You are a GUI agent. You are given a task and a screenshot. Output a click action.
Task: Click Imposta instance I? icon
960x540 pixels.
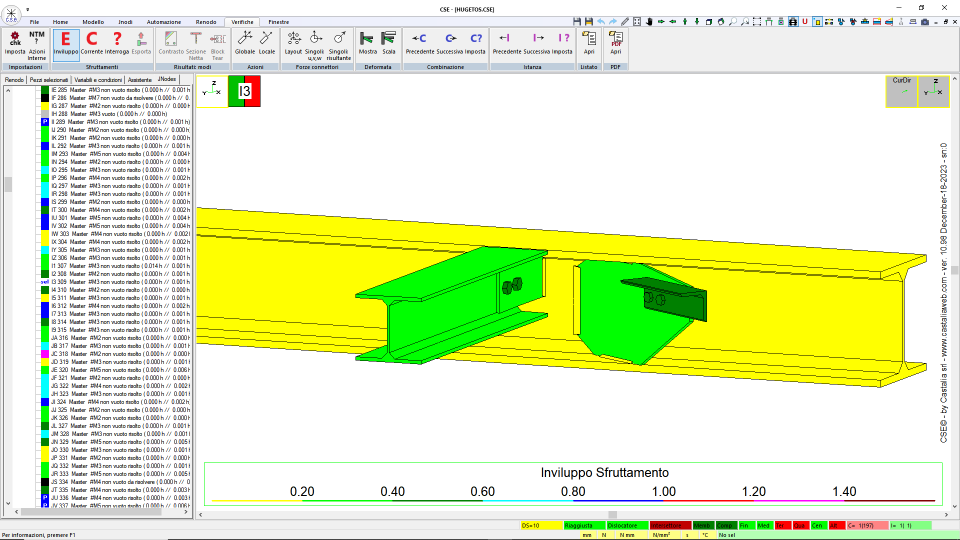(563, 43)
